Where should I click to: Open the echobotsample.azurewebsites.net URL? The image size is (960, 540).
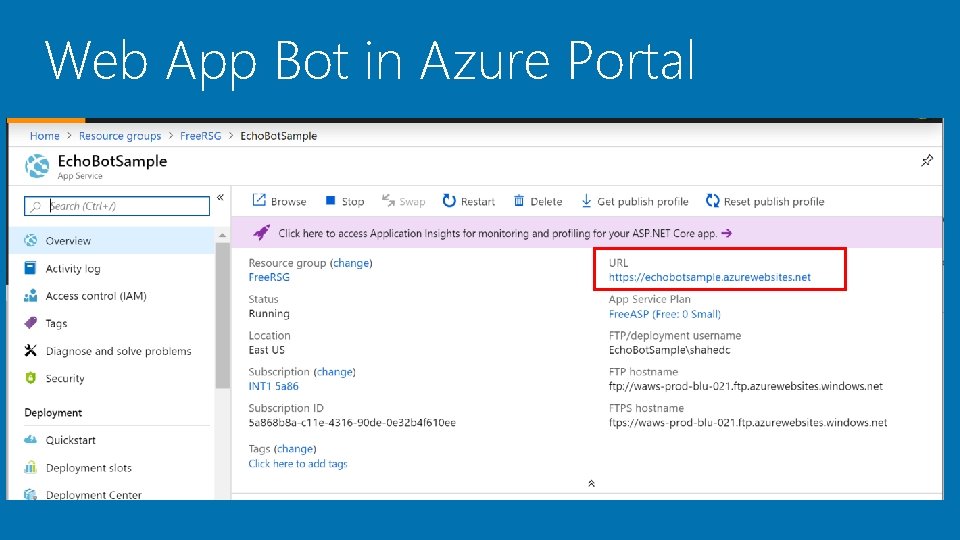[x=710, y=277]
